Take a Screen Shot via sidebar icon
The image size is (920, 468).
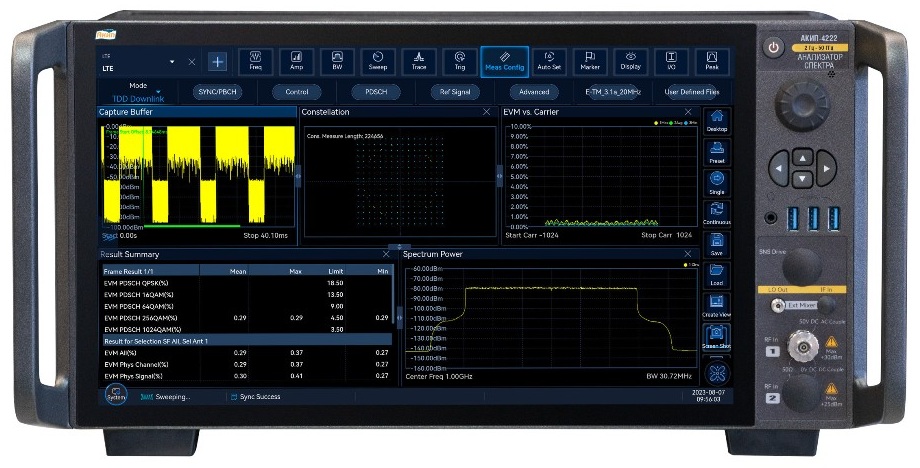point(717,337)
